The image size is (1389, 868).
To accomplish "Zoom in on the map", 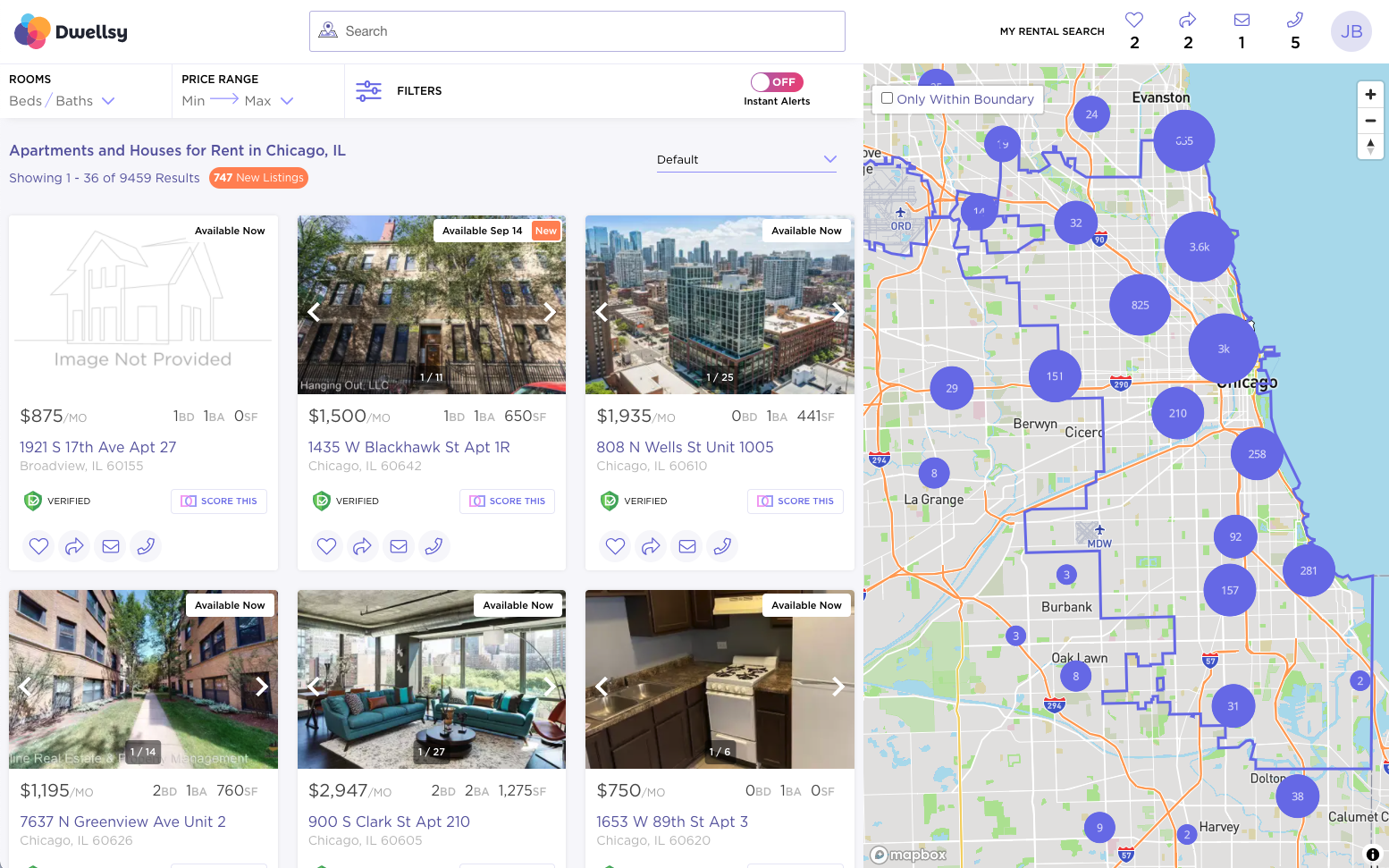I will [x=1370, y=94].
